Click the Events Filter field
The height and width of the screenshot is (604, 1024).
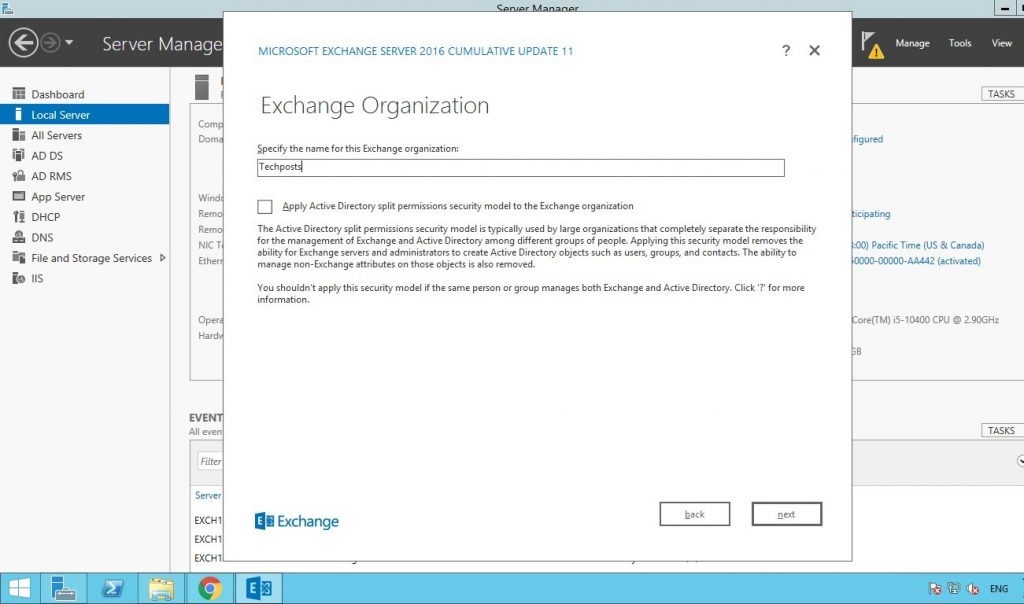pyautogui.click(x=210, y=461)
